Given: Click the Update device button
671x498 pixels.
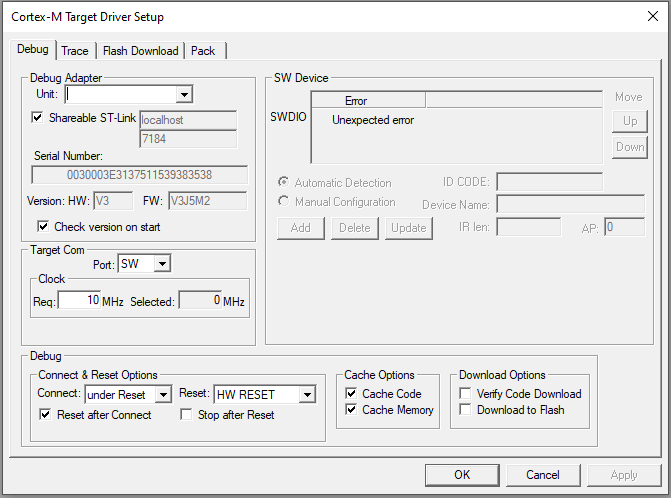Looking at the screenshot, I should point(409,228).
